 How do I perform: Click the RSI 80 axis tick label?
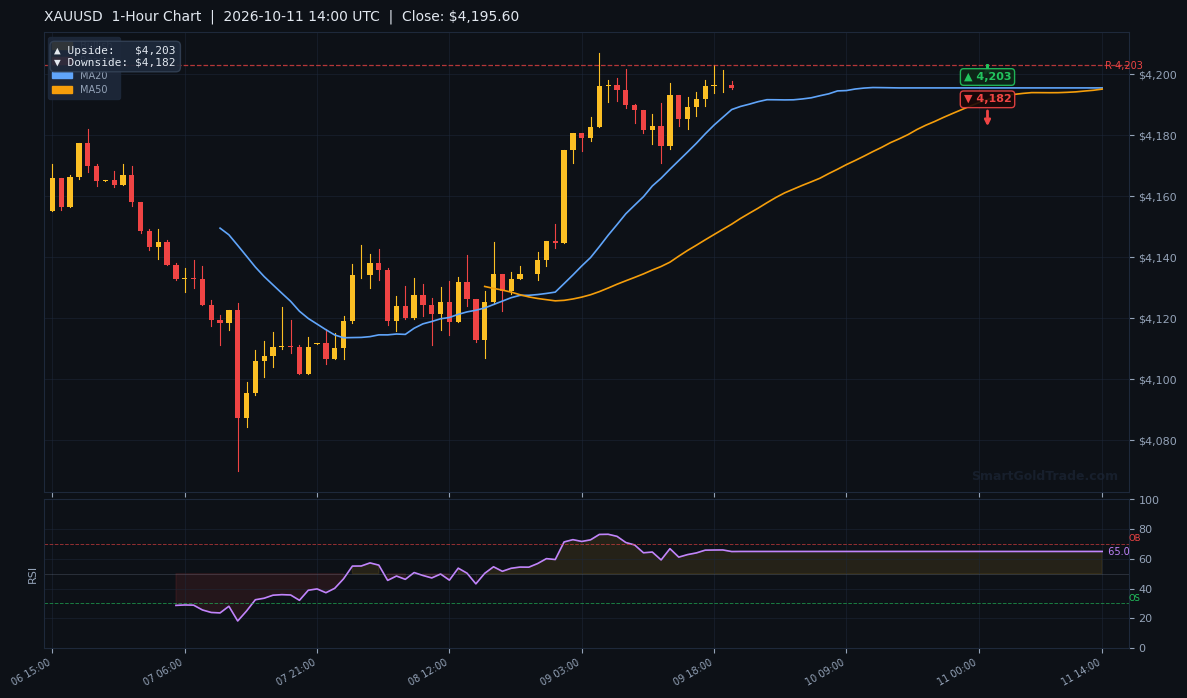1145,530
